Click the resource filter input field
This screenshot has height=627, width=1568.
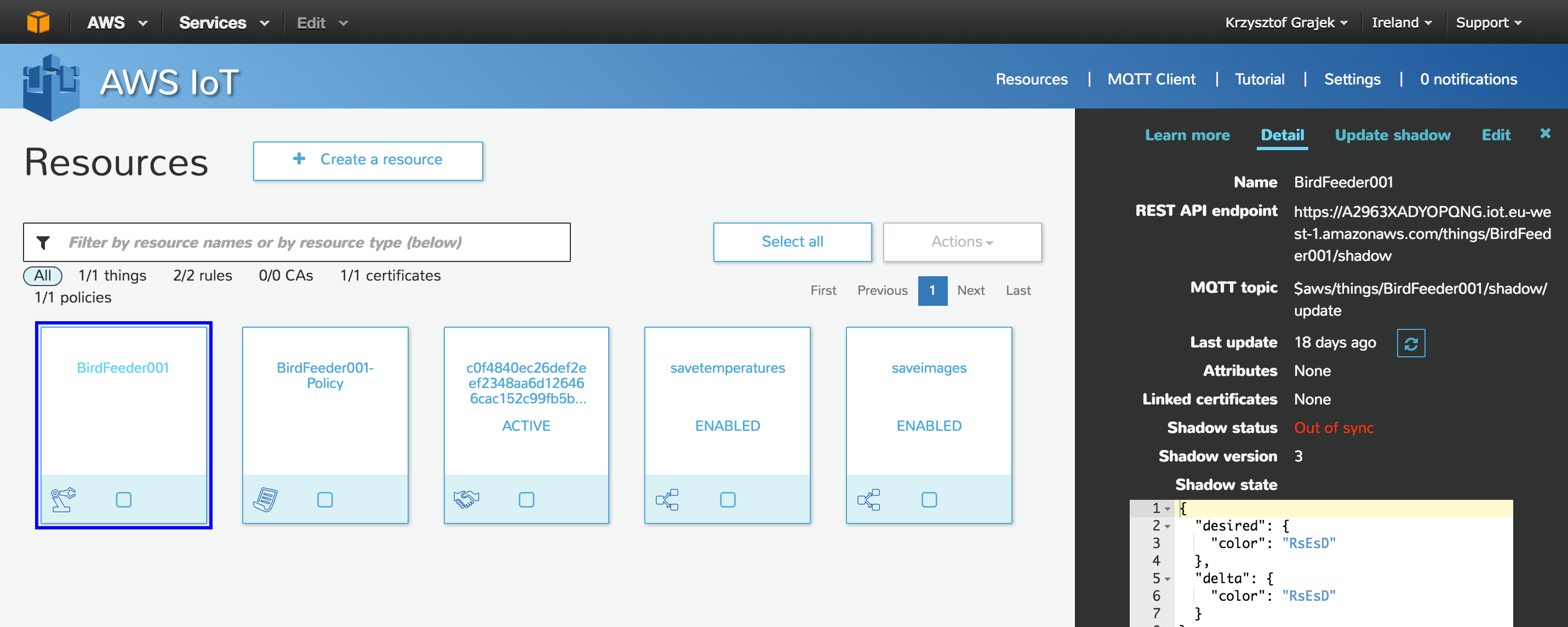click(297, 242)
